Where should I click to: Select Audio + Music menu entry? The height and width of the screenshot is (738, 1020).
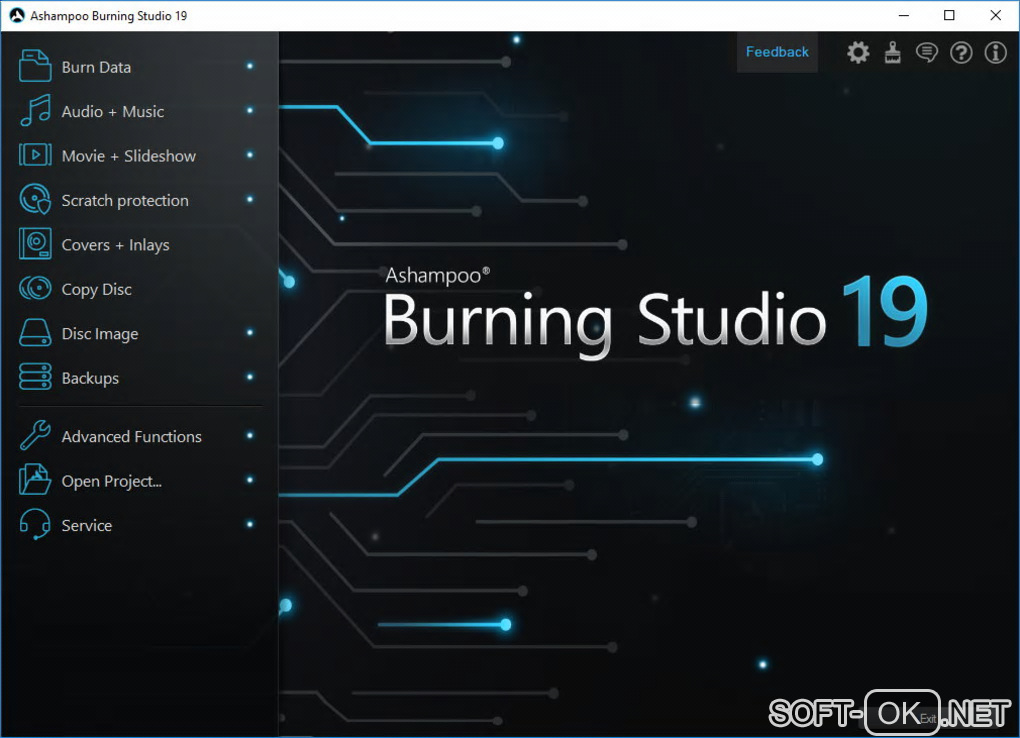pos(140,111)
